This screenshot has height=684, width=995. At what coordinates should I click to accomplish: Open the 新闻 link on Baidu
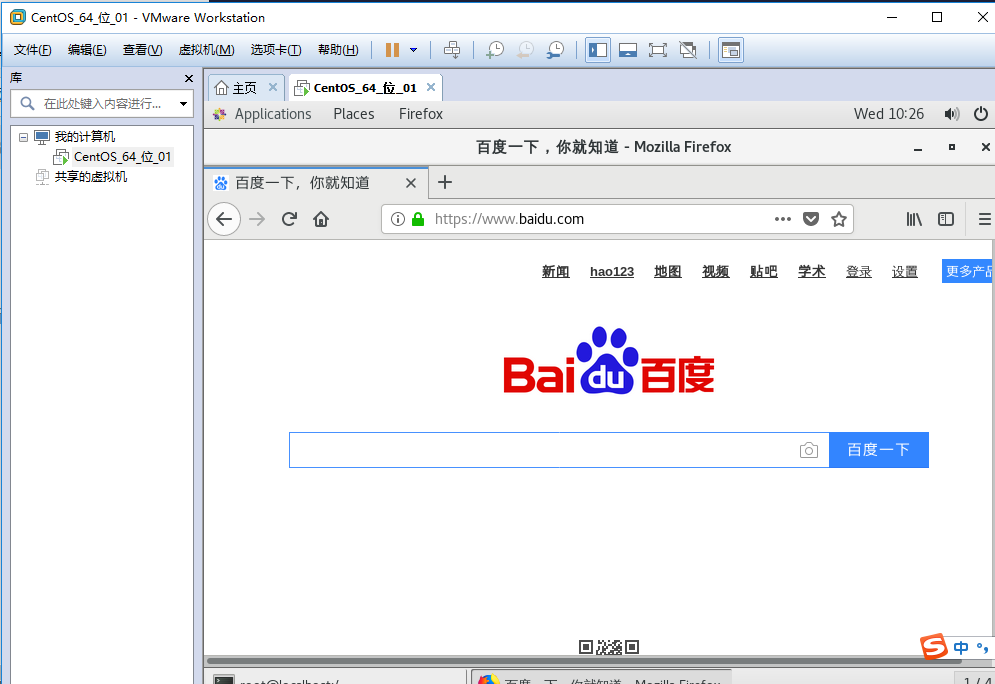pos(555,272)
